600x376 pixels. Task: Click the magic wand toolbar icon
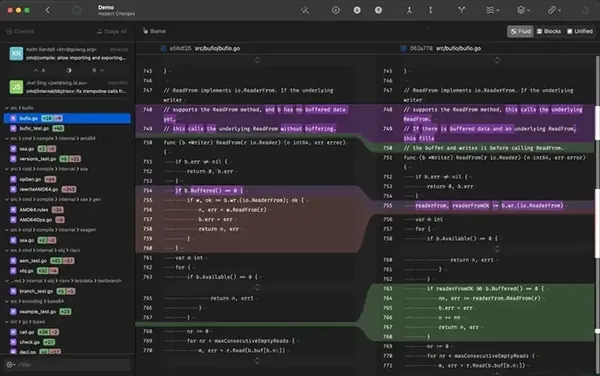click(305, 10)
